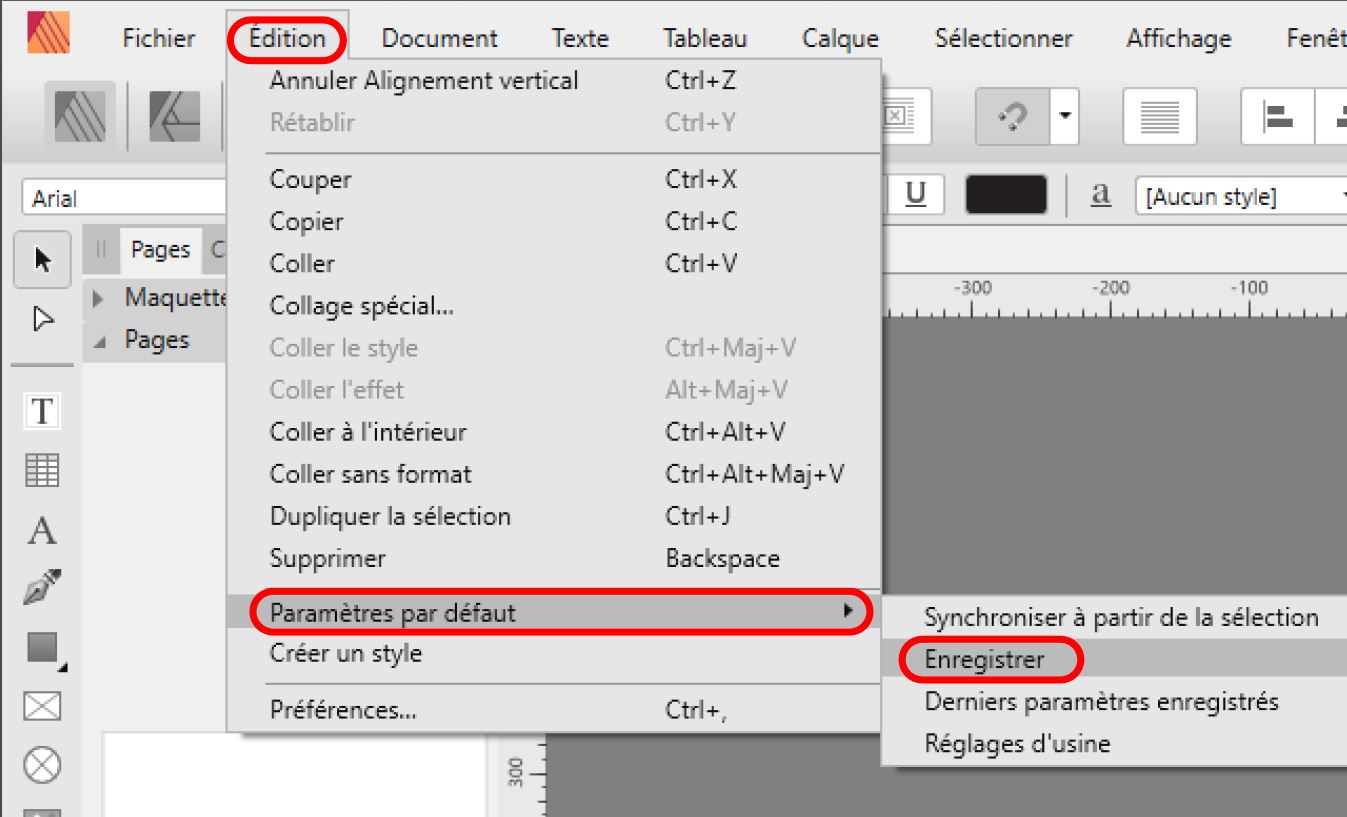
Task: Pick the Picture Frame Ellipse tool
Action: pyautogui.click(x=42, y=766)
